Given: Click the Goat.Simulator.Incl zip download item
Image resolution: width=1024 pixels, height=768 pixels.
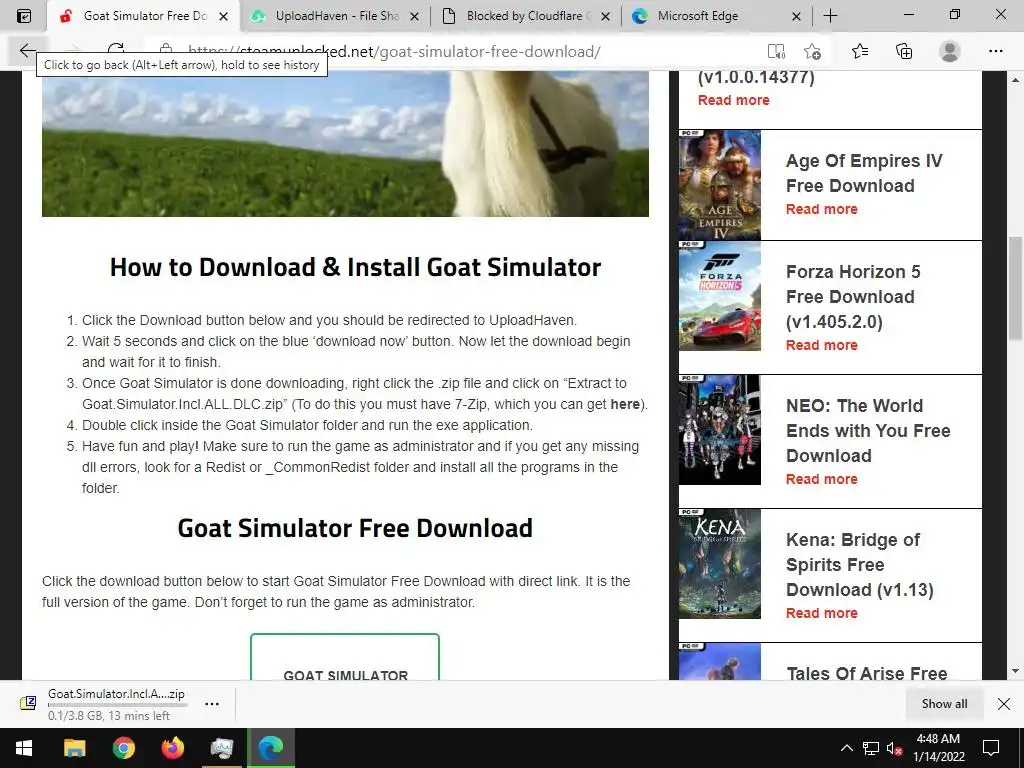Looking at the screenshot, I should click(x=116, y=704).
